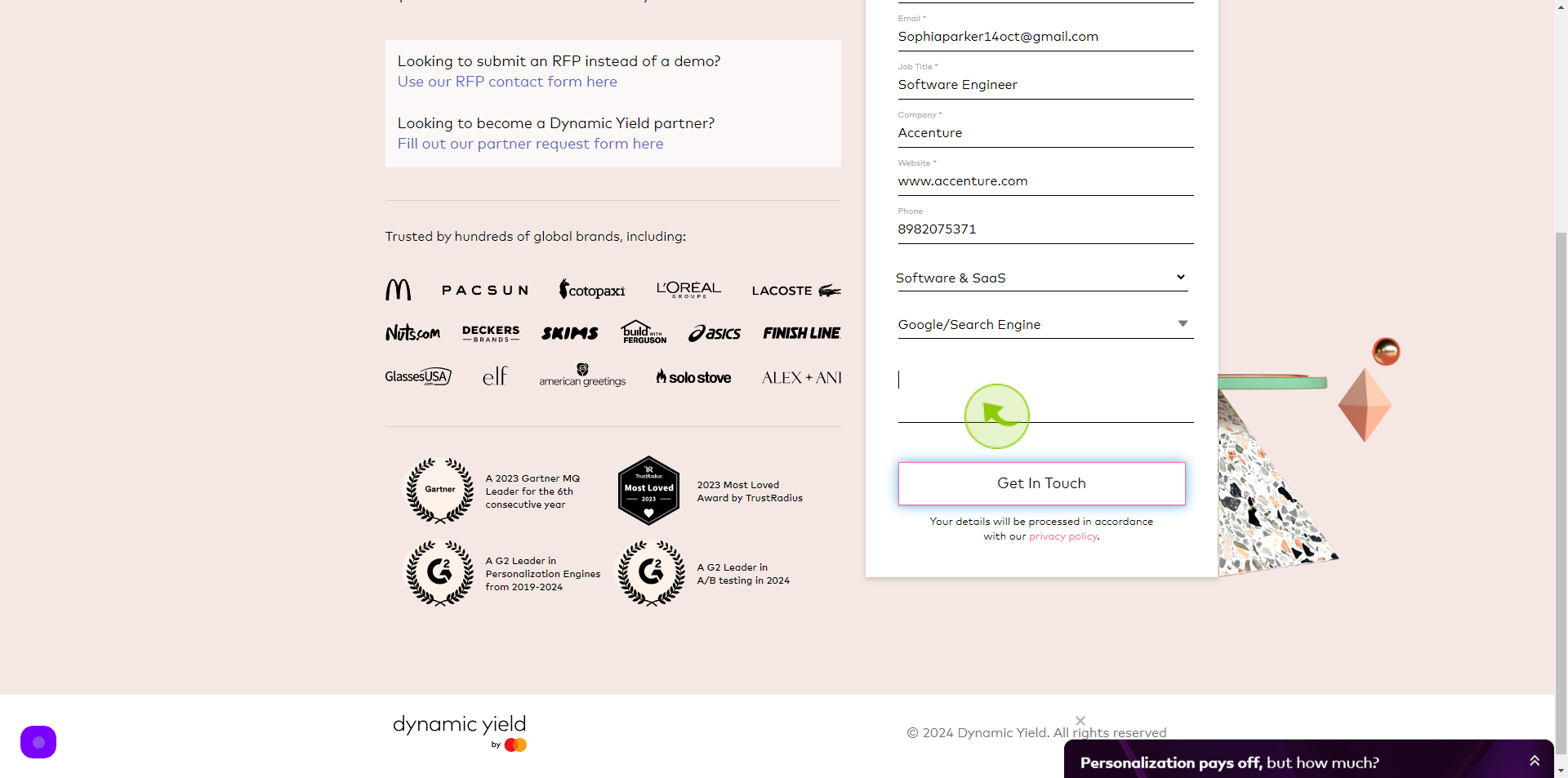
Task: Open the Software & SaaS industry dropdown
Action: 1041,278
